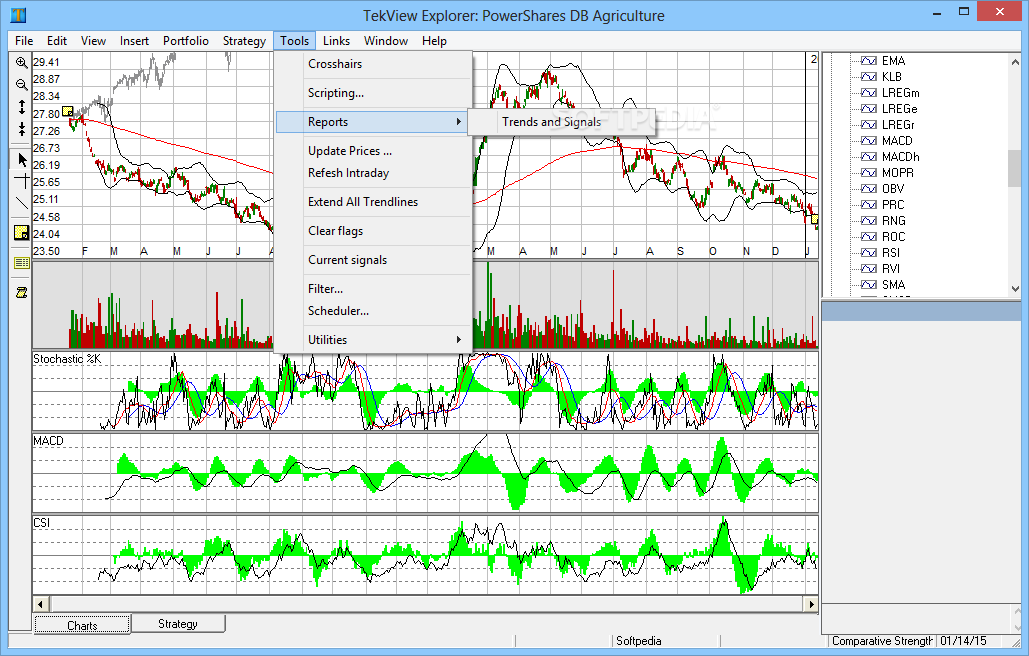The image size is (1029, 656).
Task: Select PRC in the indicator tree
Action: click(893, 205)
